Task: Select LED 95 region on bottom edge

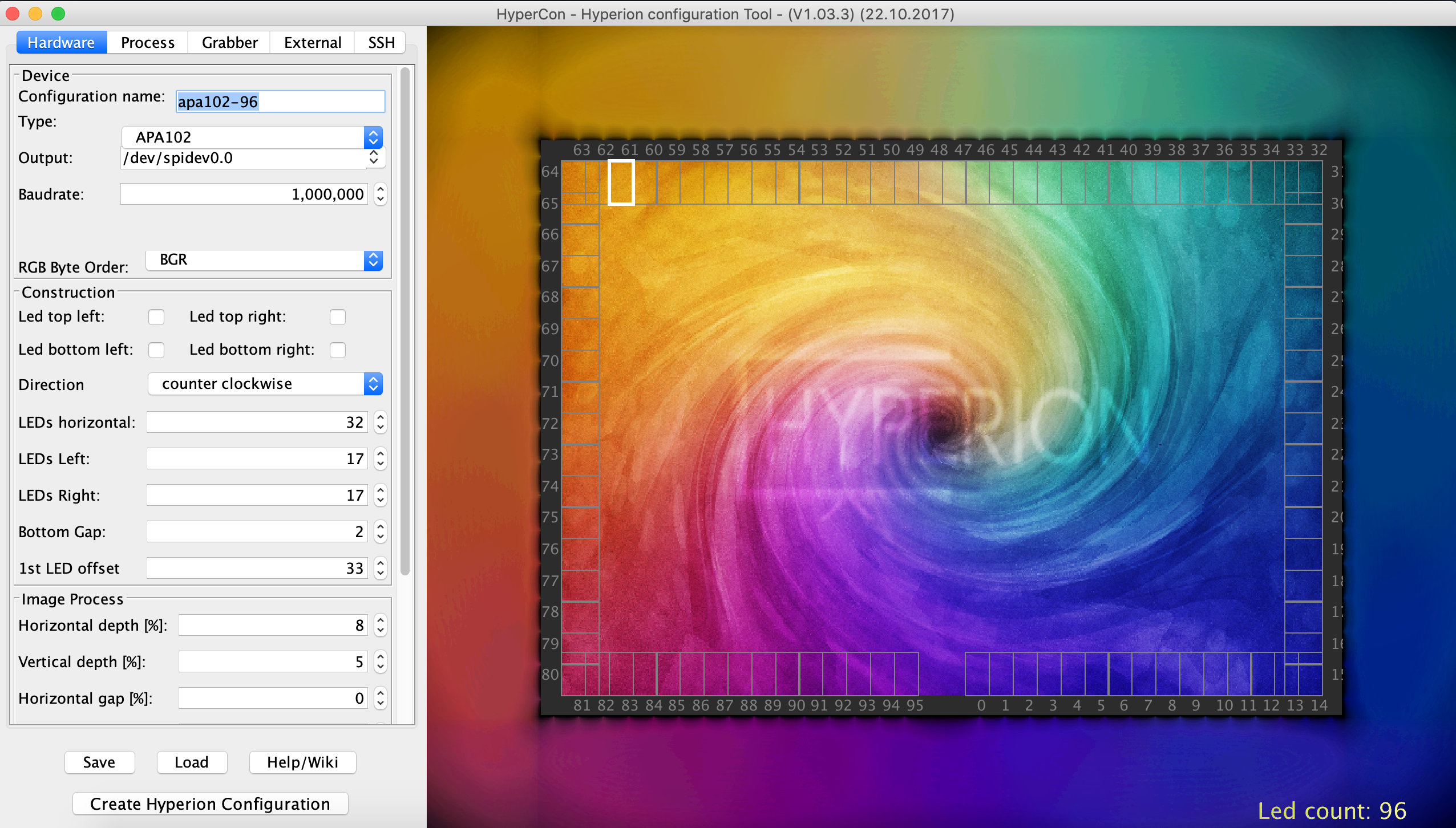Action: click(x=907, y=673)
